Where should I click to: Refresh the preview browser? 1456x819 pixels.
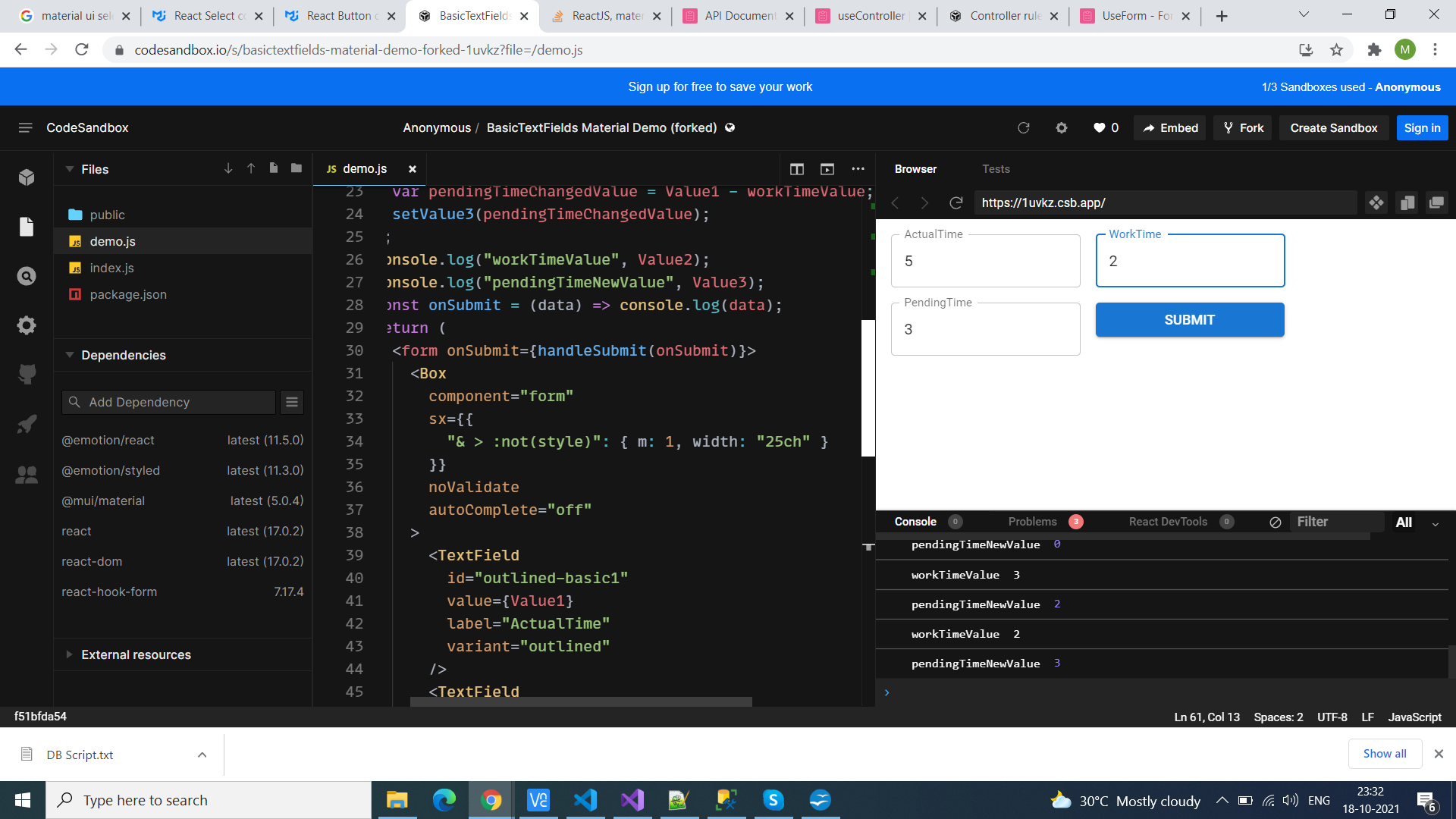pos(956,202)
